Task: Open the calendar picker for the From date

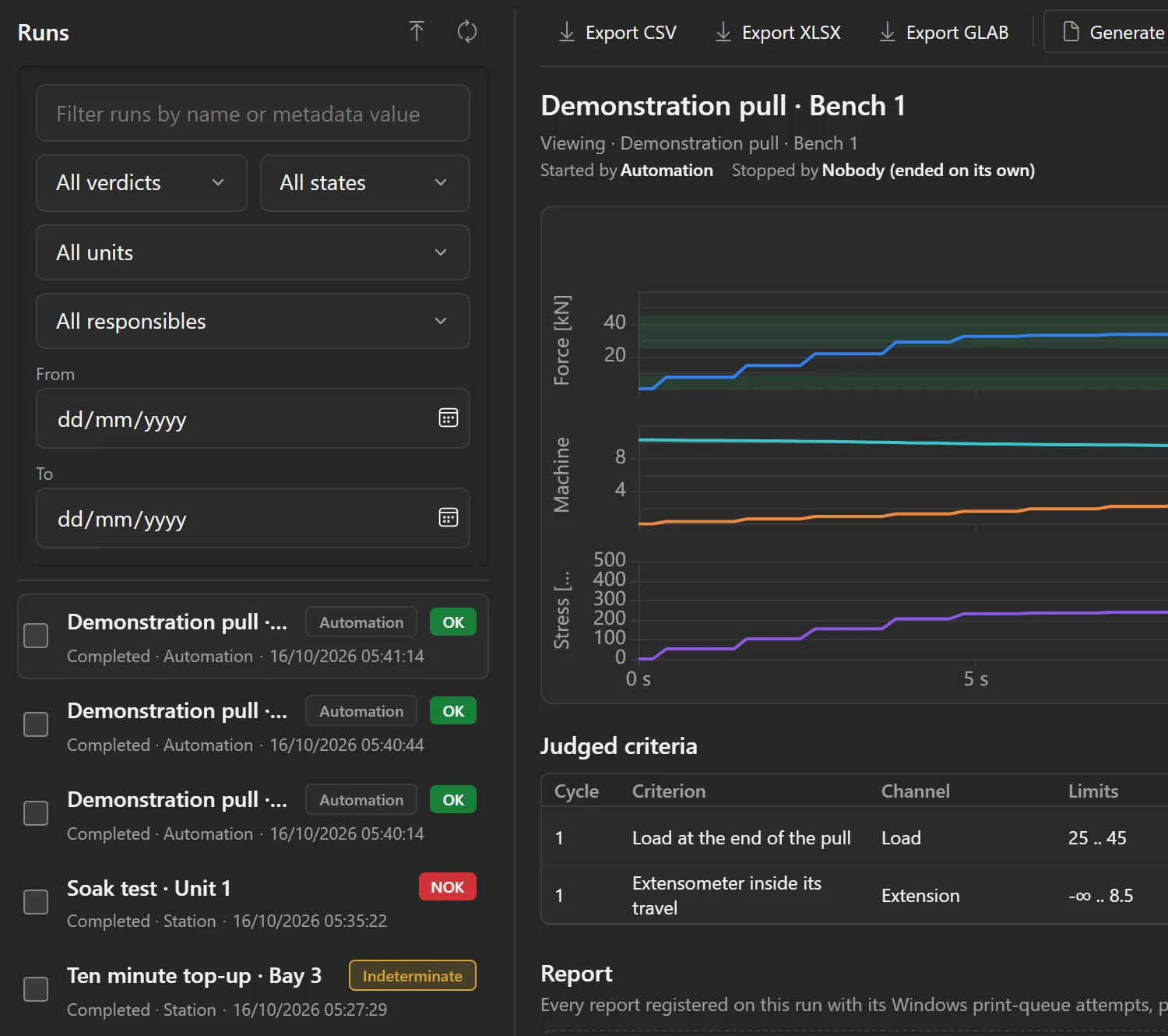Action: 449,418
